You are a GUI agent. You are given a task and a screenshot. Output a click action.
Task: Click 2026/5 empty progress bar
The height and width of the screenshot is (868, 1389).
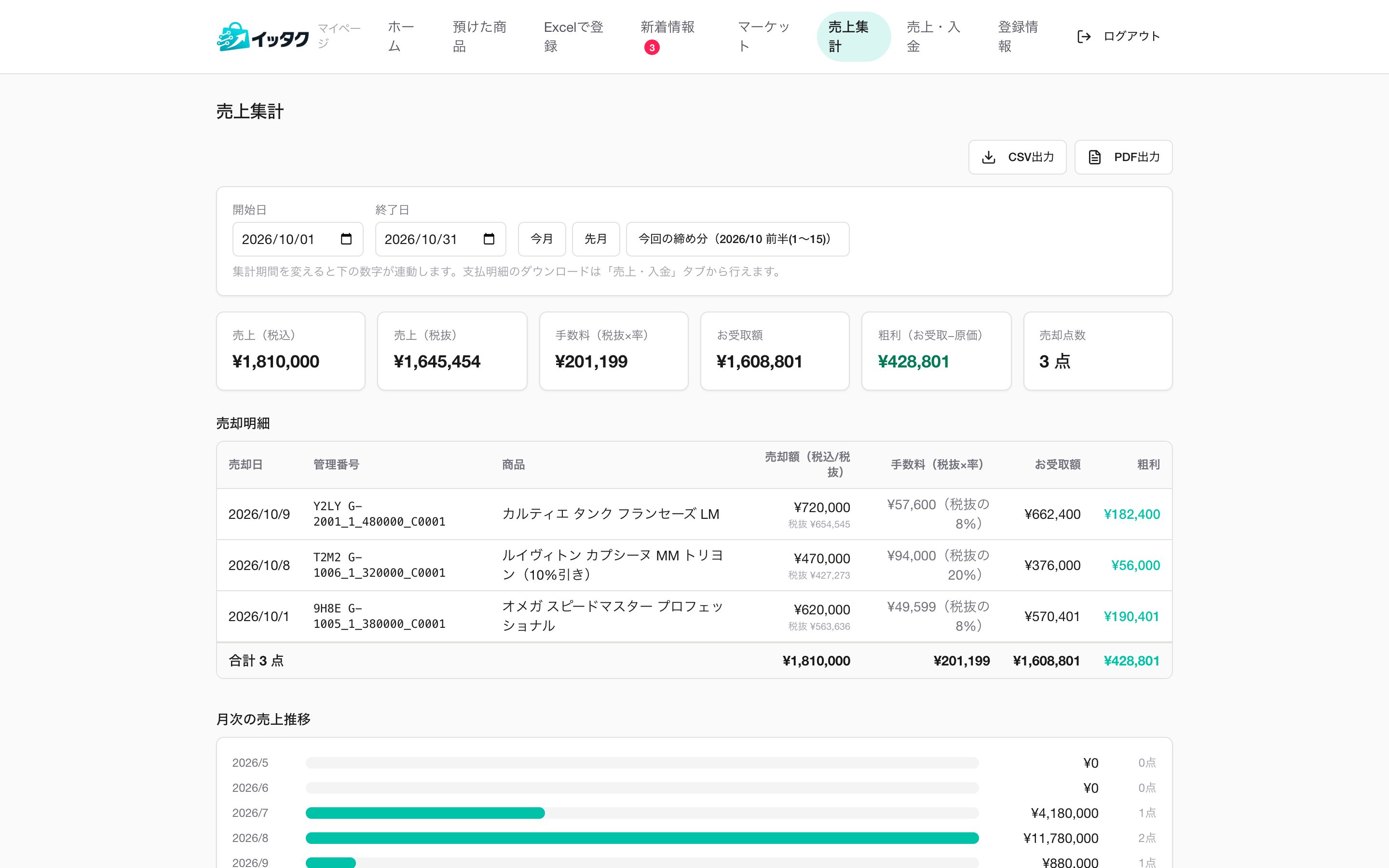642,763
